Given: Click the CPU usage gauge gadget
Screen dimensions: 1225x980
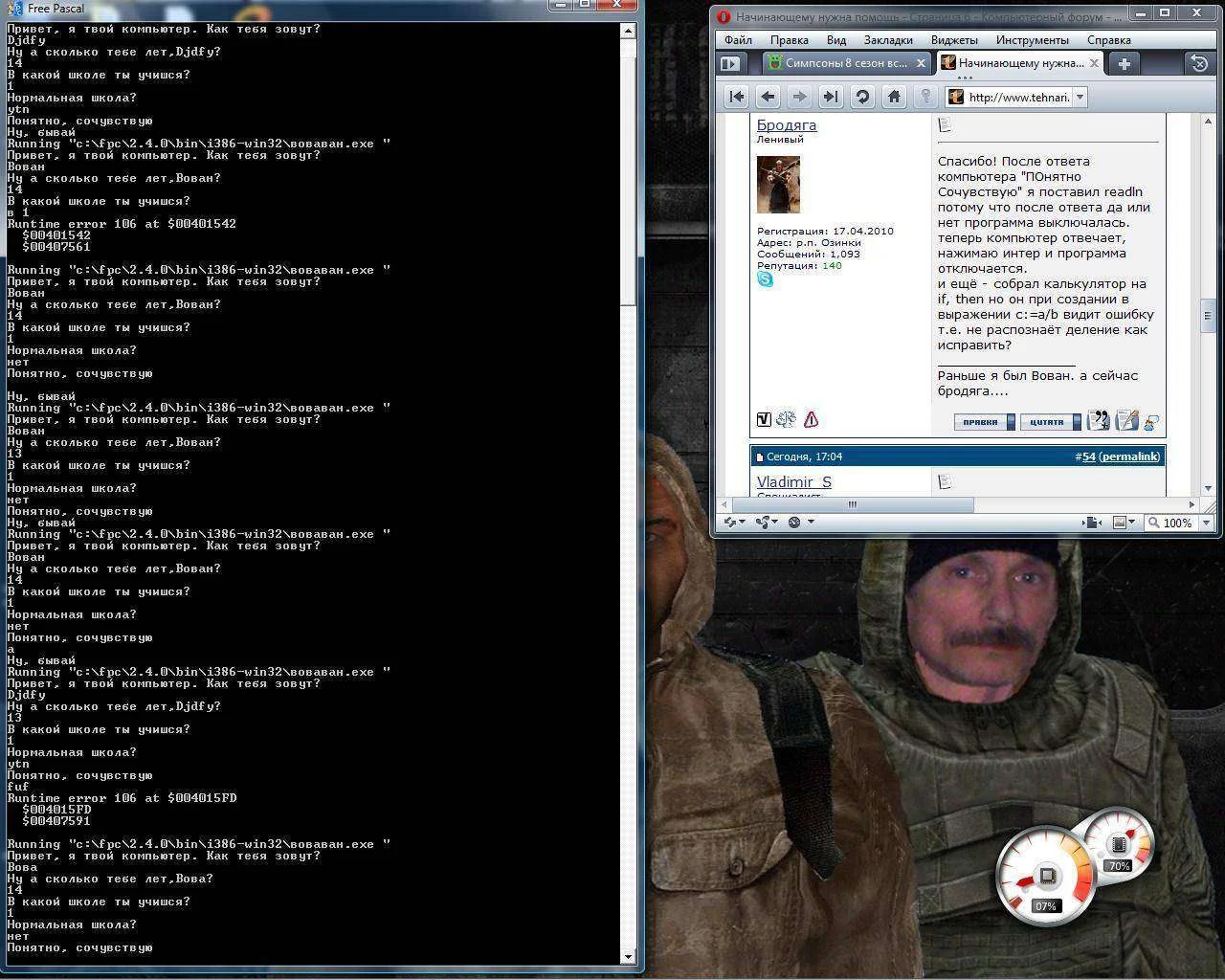Looking at the screenshot, I should 1045,876.
